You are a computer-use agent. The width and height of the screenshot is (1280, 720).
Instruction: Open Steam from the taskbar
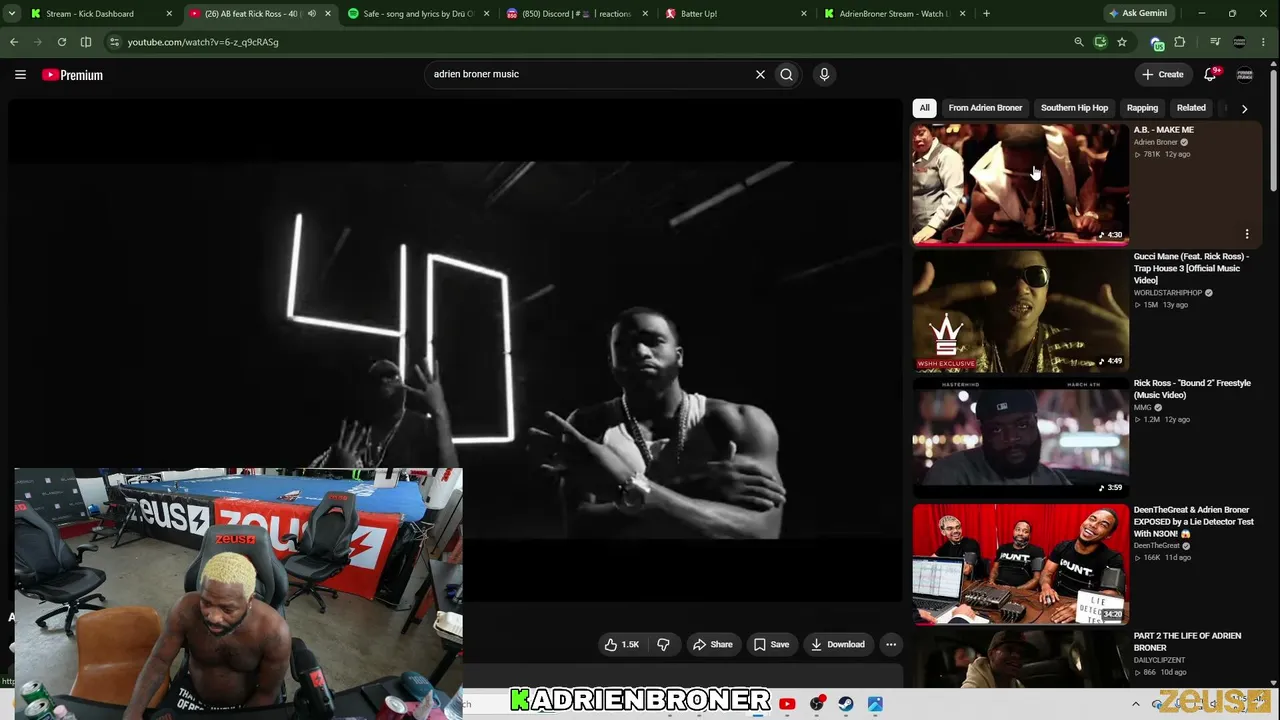coord(846,704)
